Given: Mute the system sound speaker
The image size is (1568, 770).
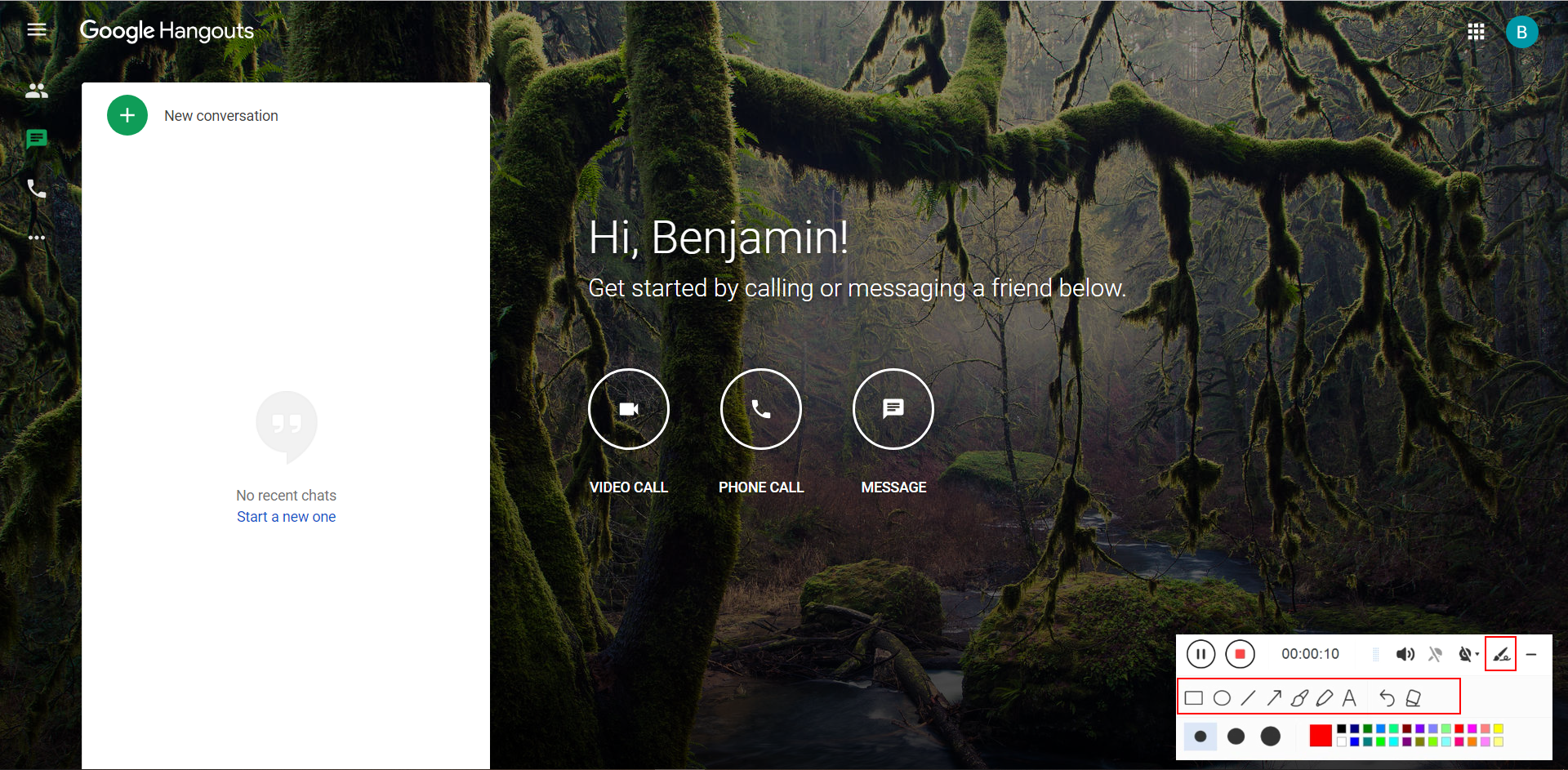Looking at the screenshot, I should point(1405,654).
